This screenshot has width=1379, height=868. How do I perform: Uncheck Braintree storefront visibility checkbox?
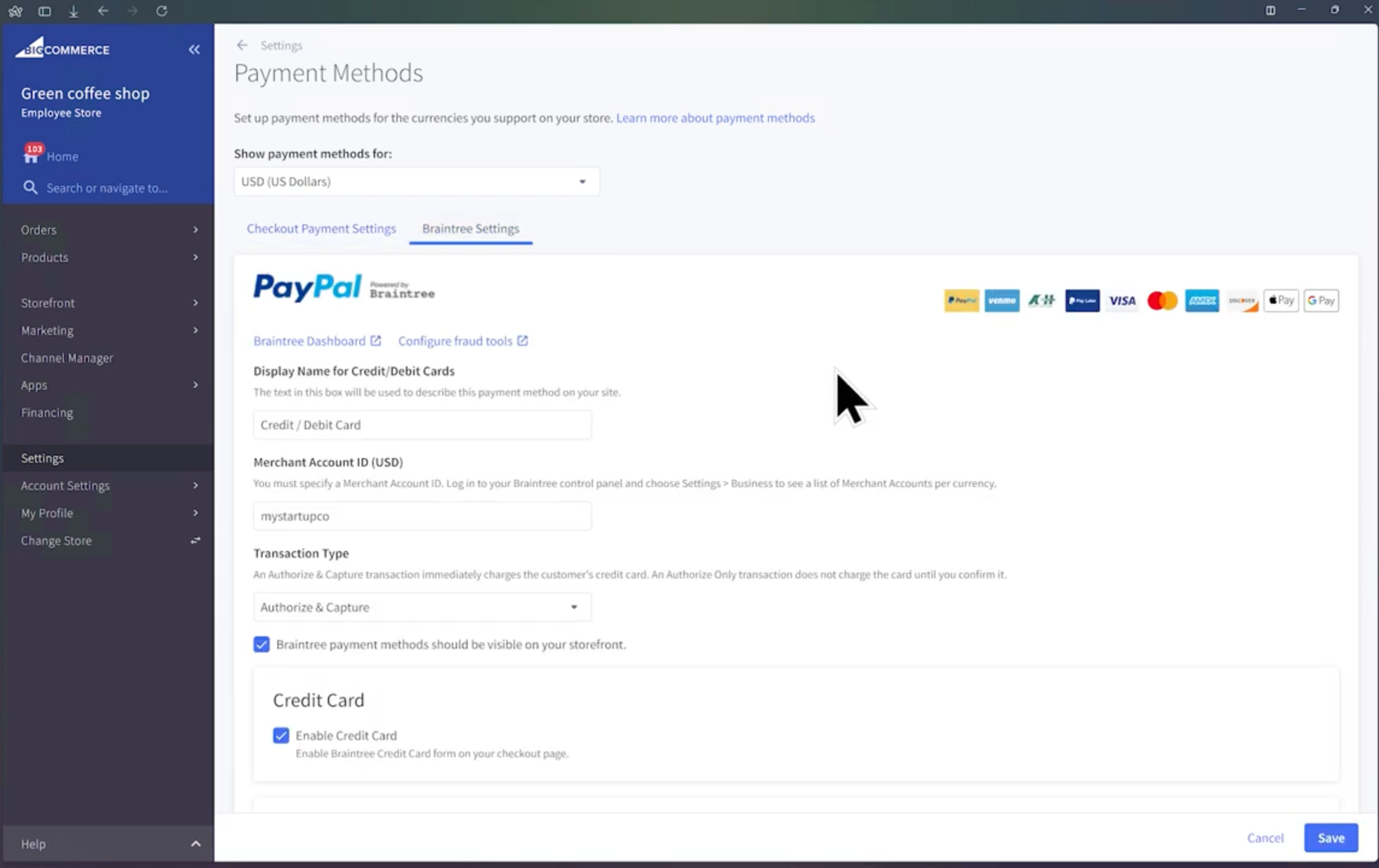point(262,644)
